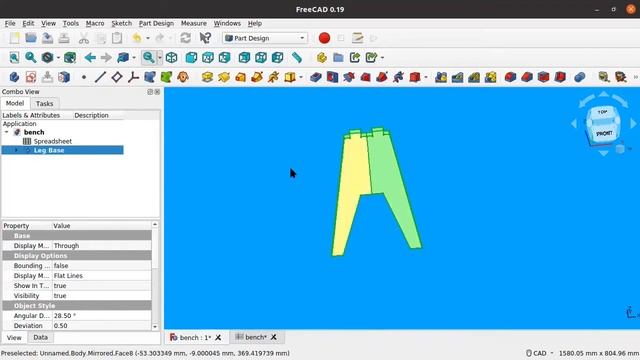Open the File menu
The height and width of the screenshot is (360, 640).
10,23
